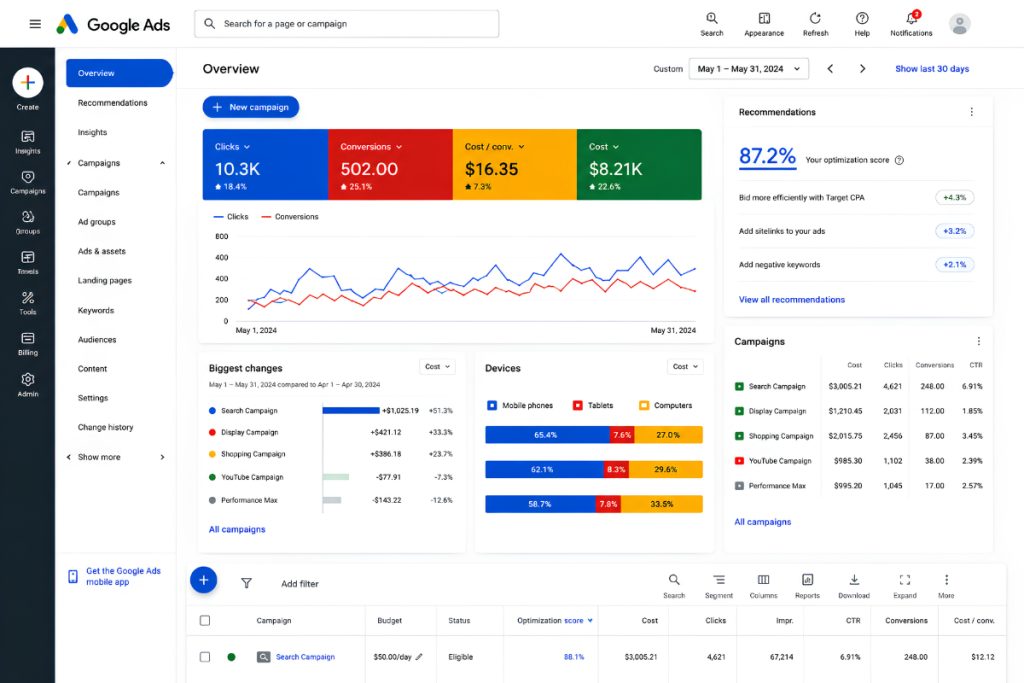Image resolution: width=1024 pixels, height=683 pixels.
Task: Open Search Campaign link in table
Action: click(305, 657)
